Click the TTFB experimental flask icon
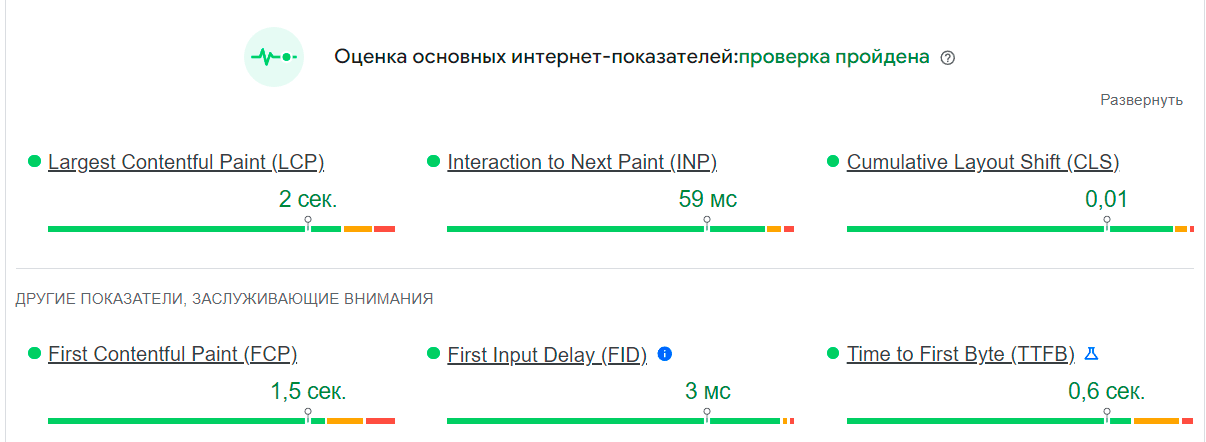The width and height of the screenshot is (1206, 442). pyautogui.click(x=1092, y=354)
